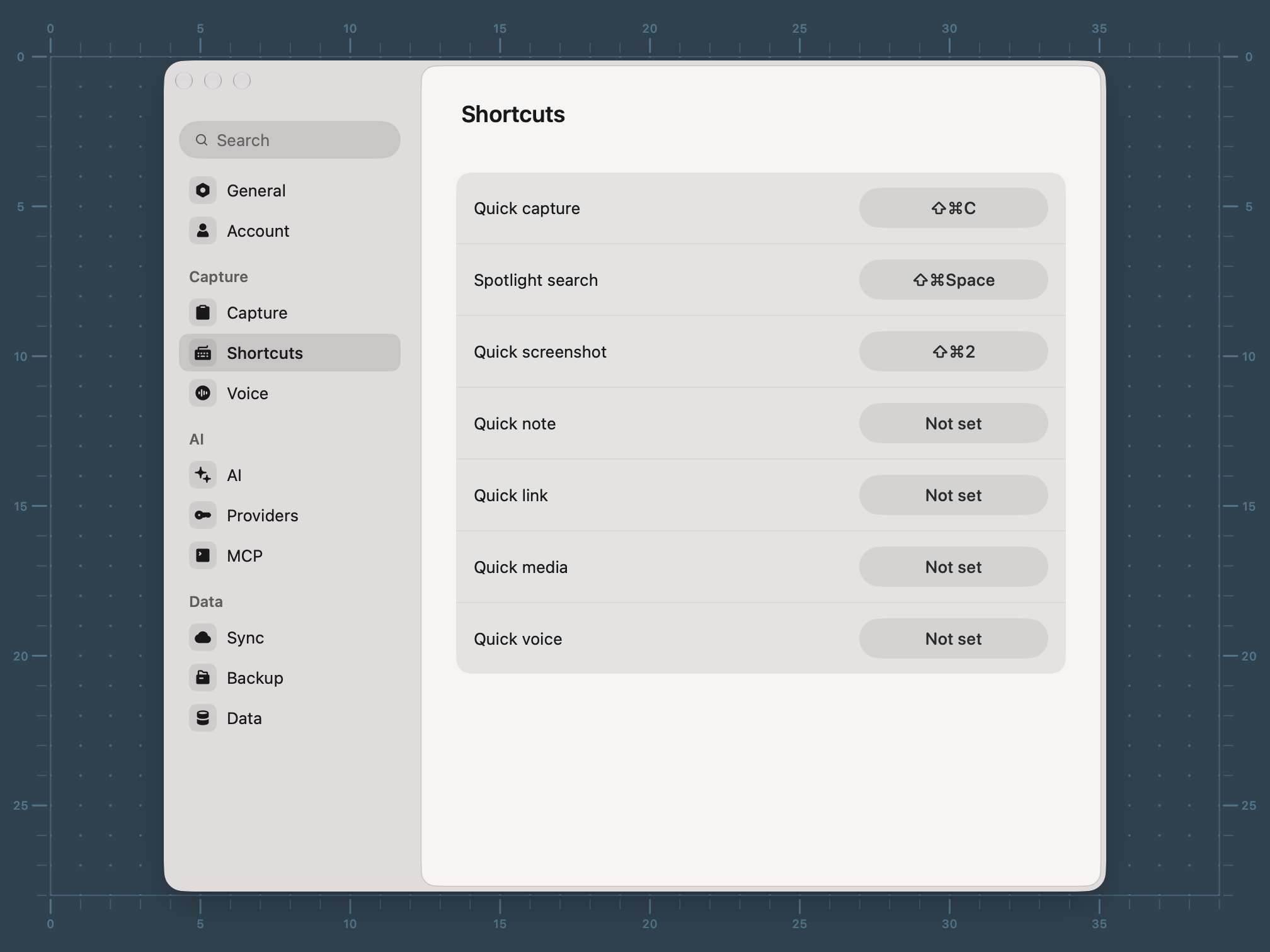Viewport: 1270px width, 952px height.
Task: Click the Capture section header
Action: click(219, 277)
